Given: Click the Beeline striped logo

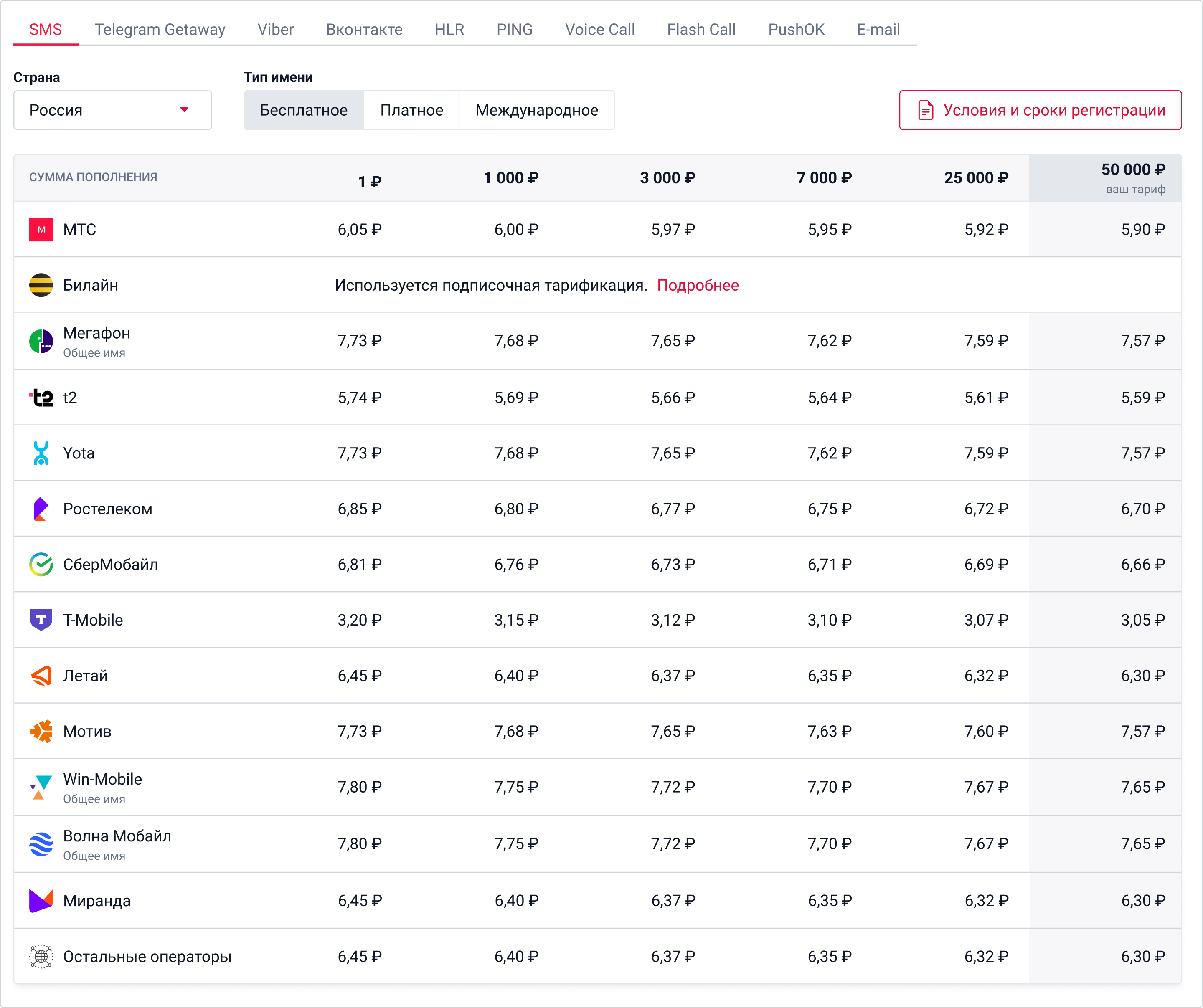Looking at the screenshot, I should click(41, 285).
